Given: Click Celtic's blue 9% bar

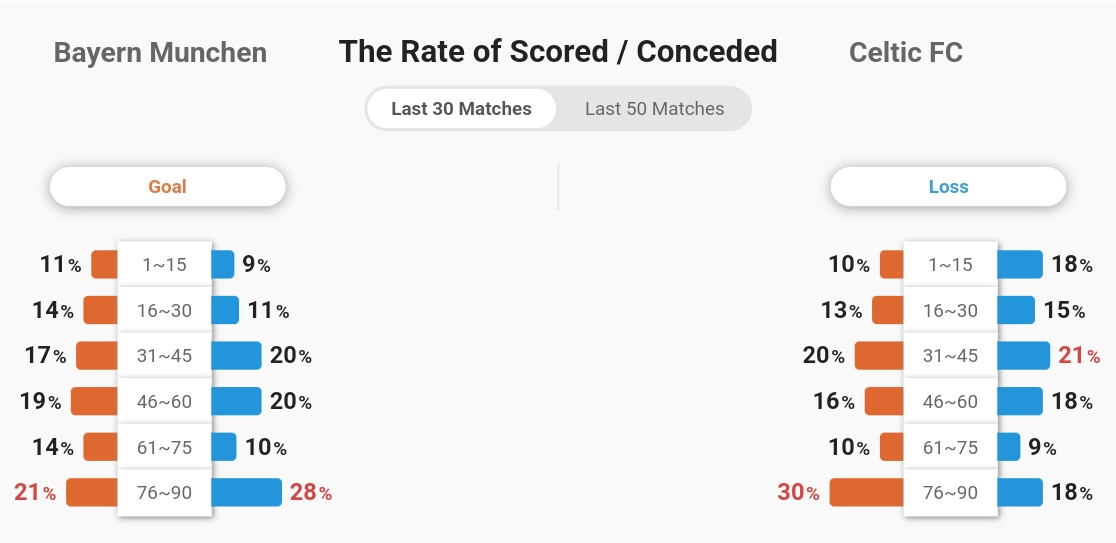Looking at the screenshot, I should pyautogui.click(x=1009, y=447).
